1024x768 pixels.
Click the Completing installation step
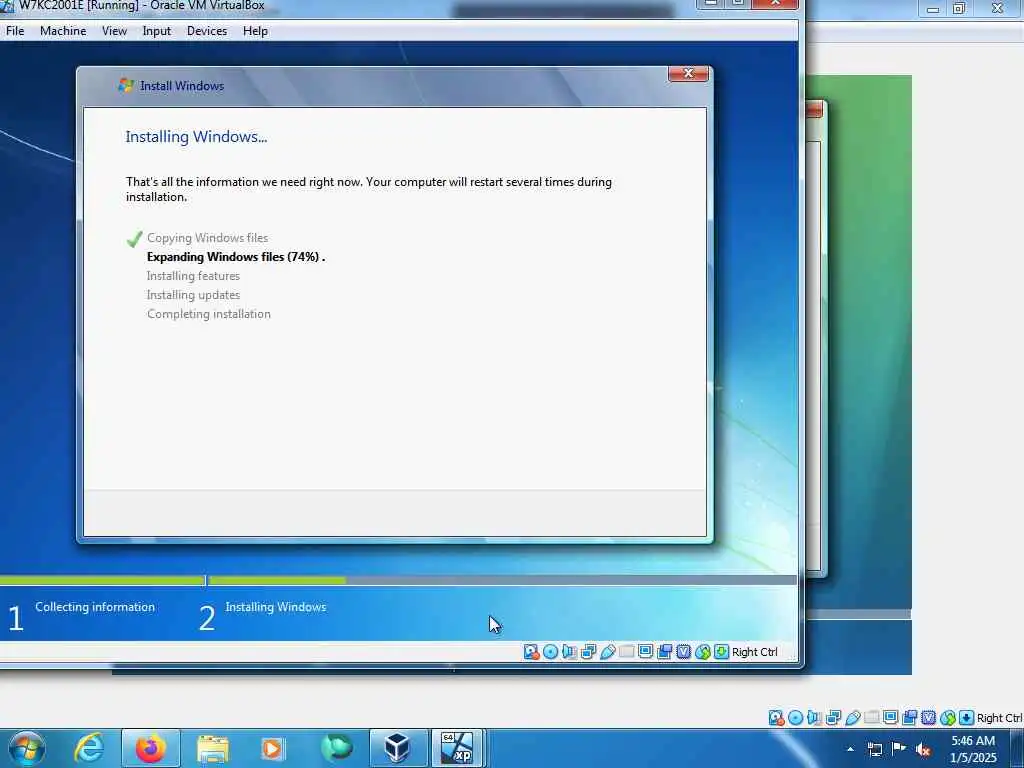pos(208,313)
